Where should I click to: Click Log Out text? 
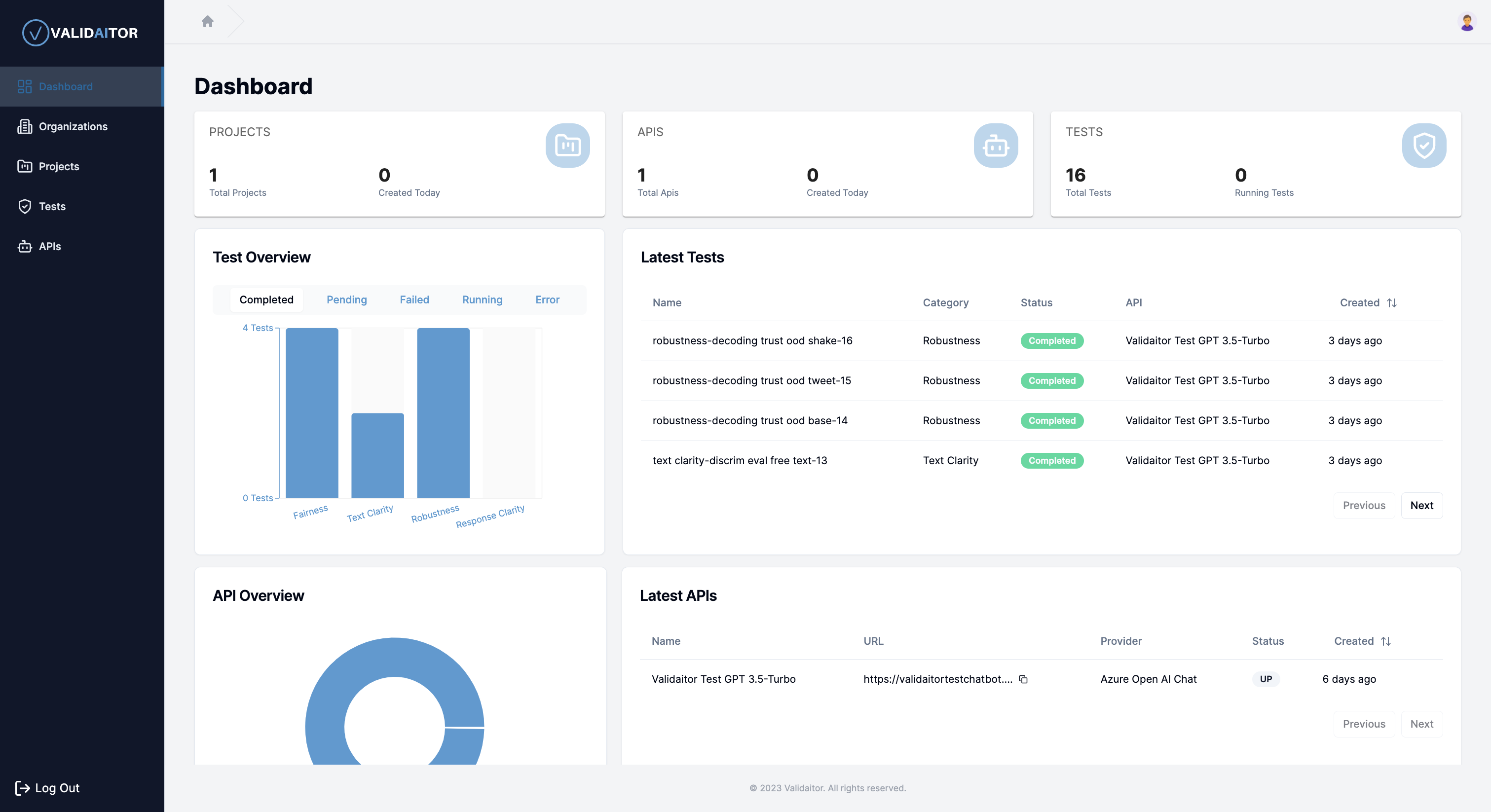pos(57,788)
